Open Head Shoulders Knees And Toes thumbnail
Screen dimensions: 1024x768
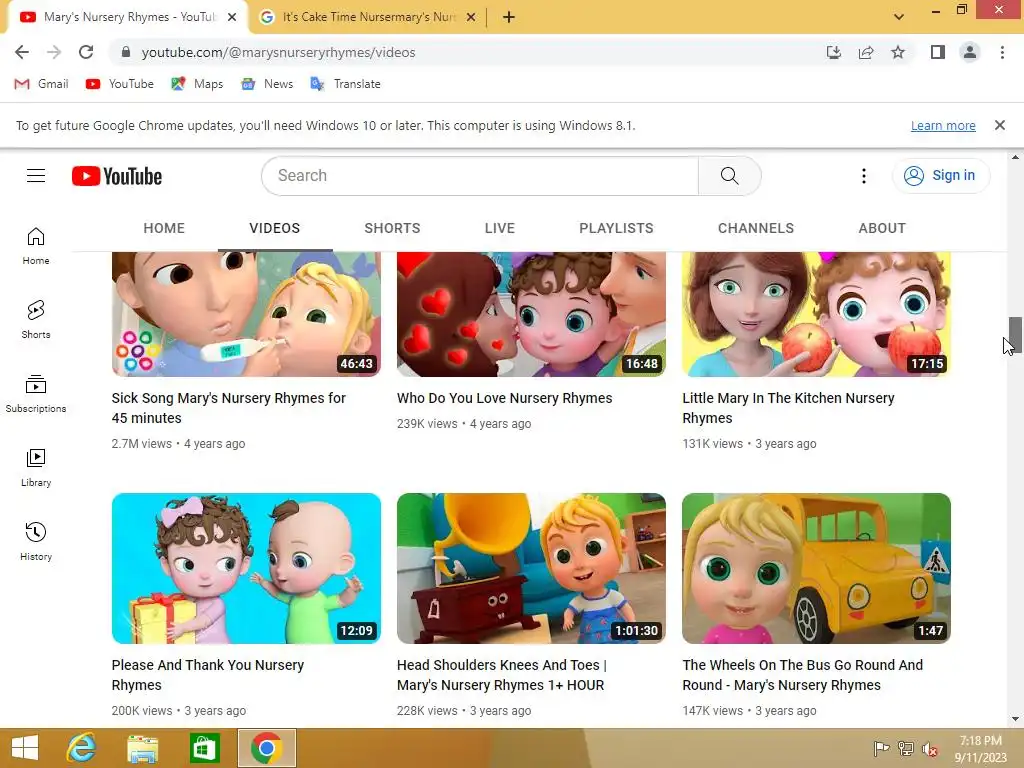click(x=531, y=568)
